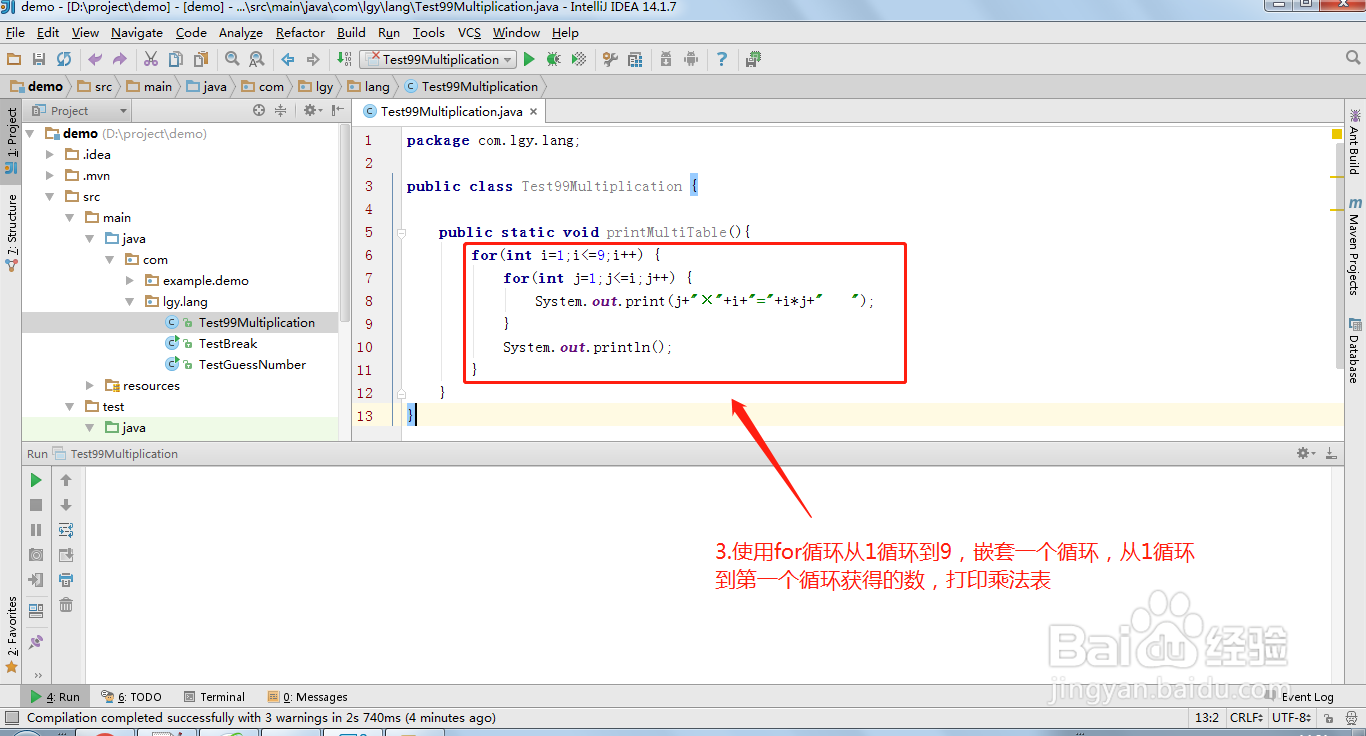Screen dimensions: 1366x736
Task: Click the Forward navigation arrow
Action: click(x=313, y=60)
